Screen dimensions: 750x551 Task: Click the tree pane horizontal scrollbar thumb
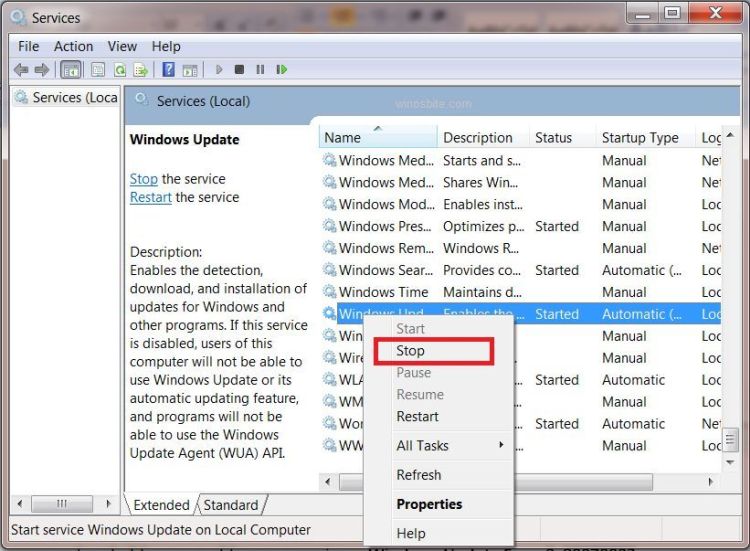tap(62, 504)
